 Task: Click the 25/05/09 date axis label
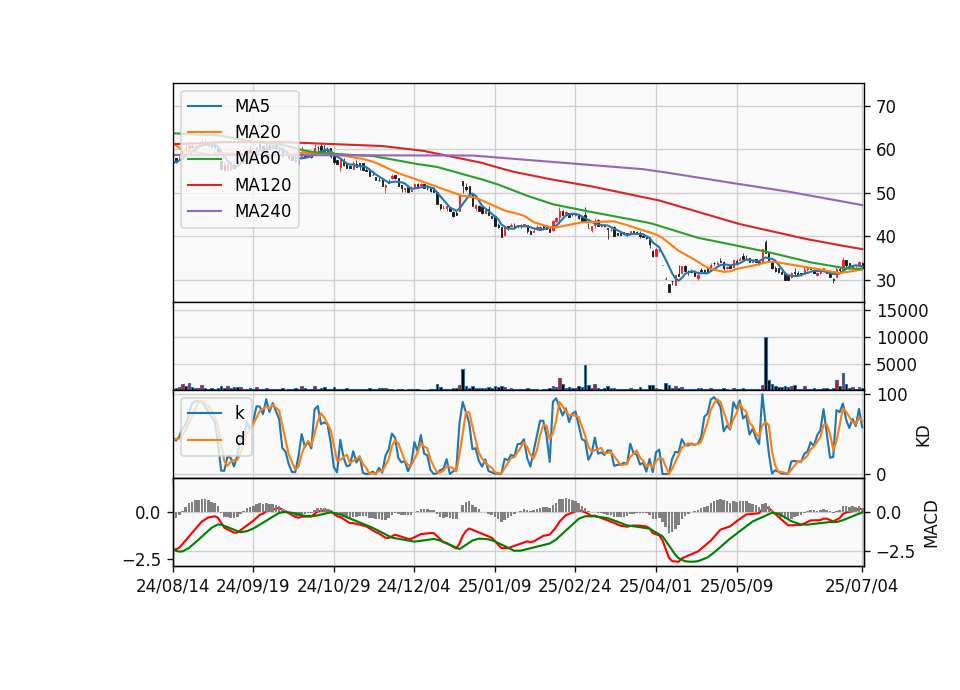point(737,586)
